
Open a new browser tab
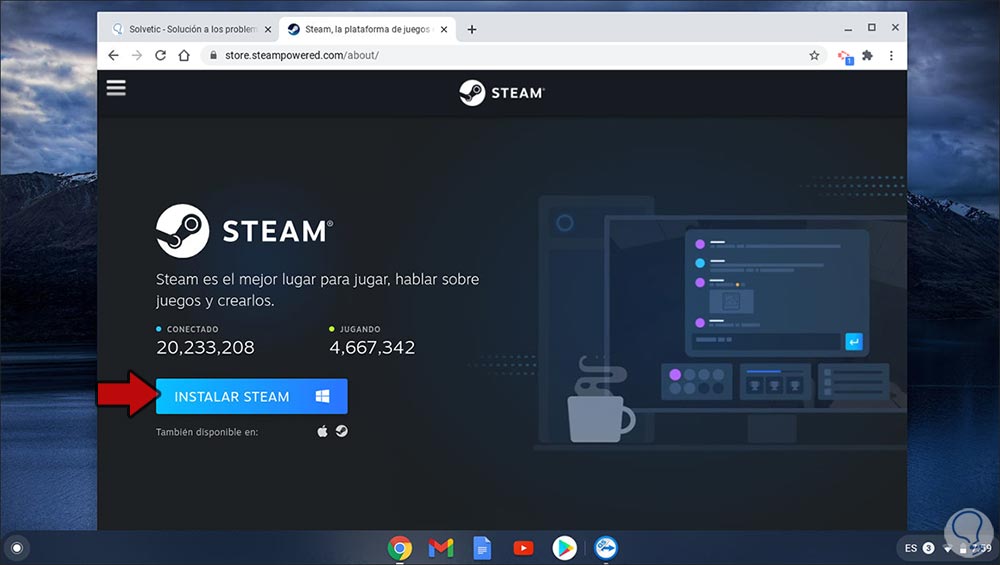point(472,29)
